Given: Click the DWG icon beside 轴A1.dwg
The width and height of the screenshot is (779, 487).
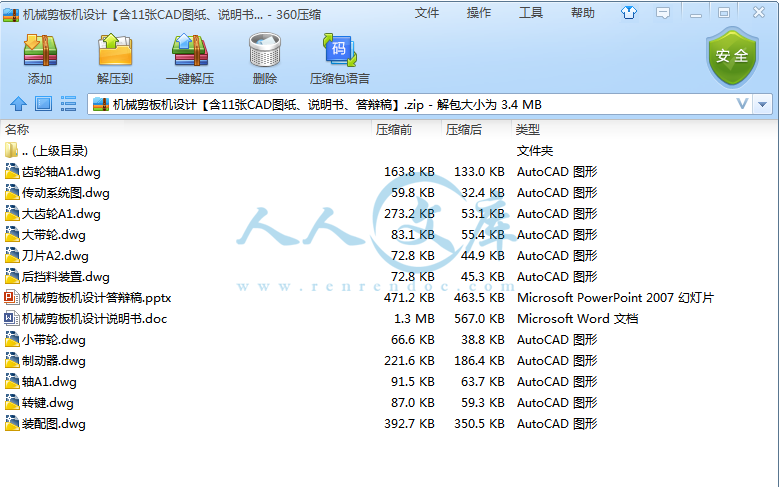Looking at the screenshot, I should (11, 381).
